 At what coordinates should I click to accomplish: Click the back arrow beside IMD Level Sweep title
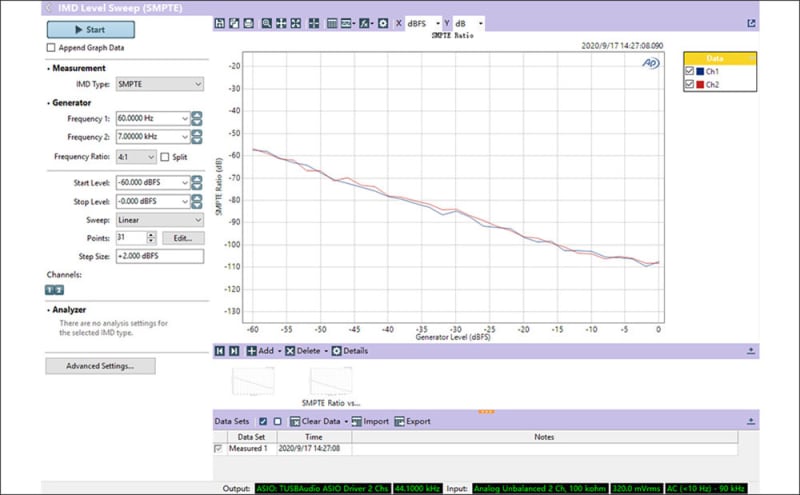[x=49, y=8]
